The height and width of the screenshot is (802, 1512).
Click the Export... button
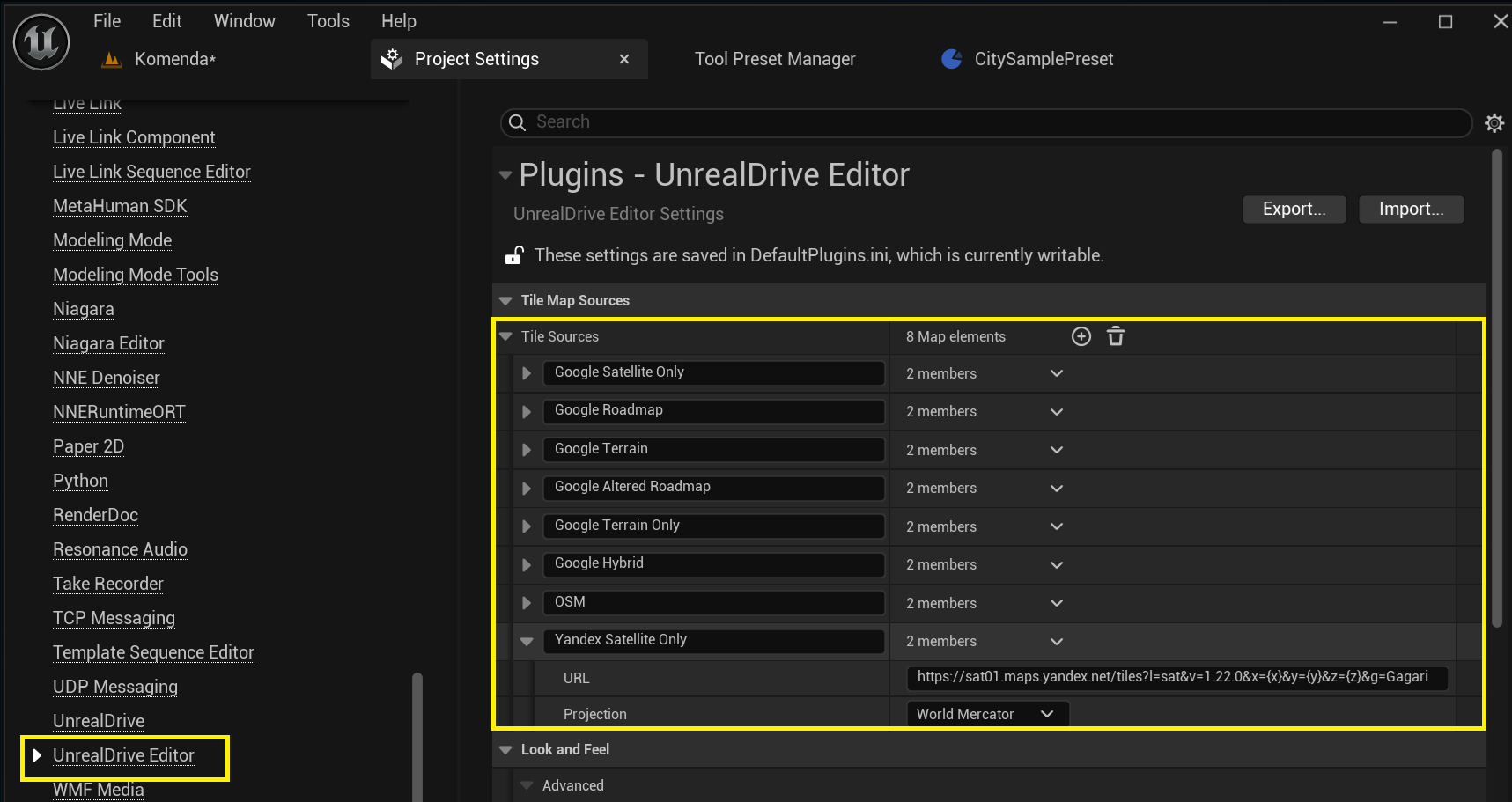coord(1294,210)
